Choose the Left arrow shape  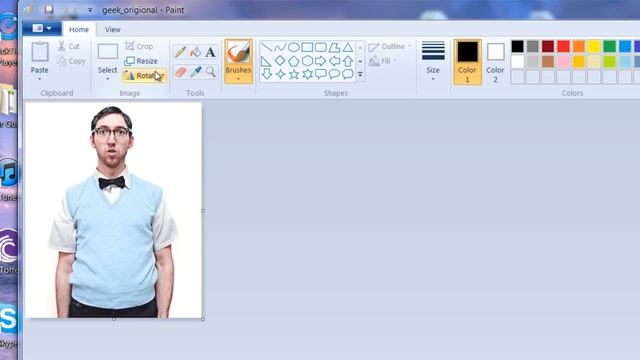point(334,61)
